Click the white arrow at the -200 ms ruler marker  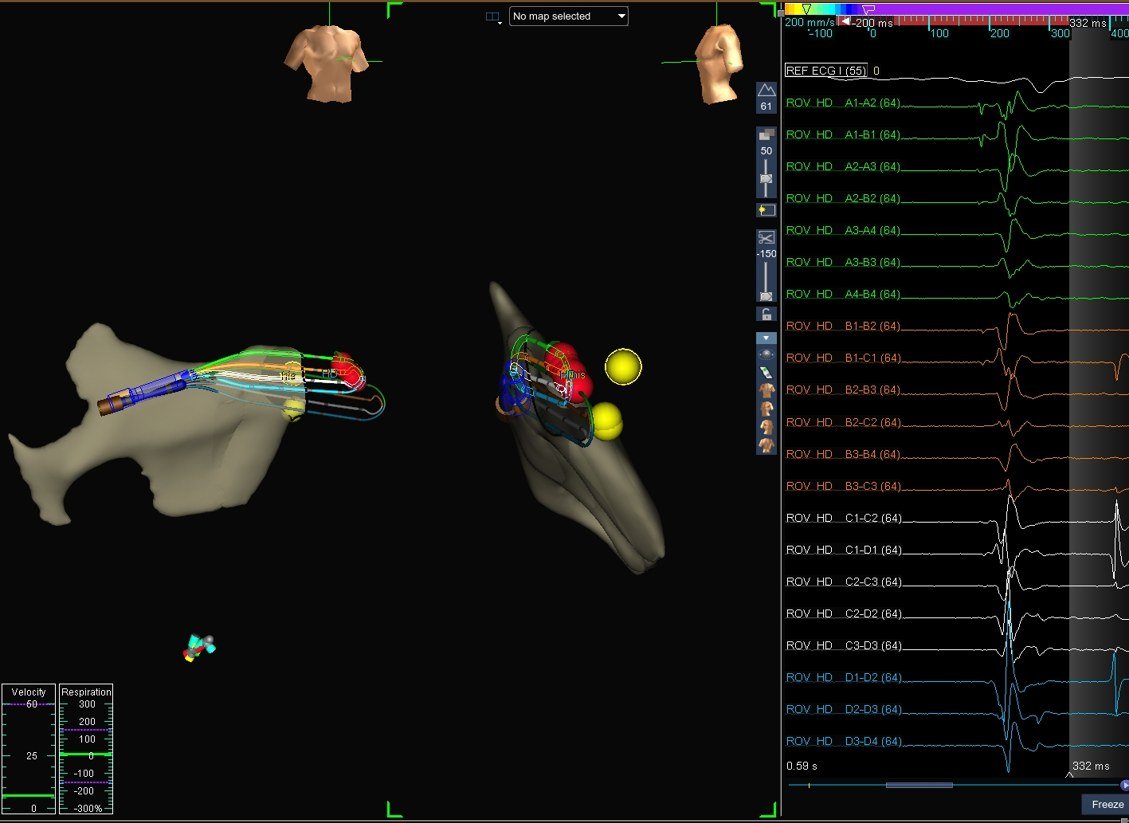tap(845, 22)
